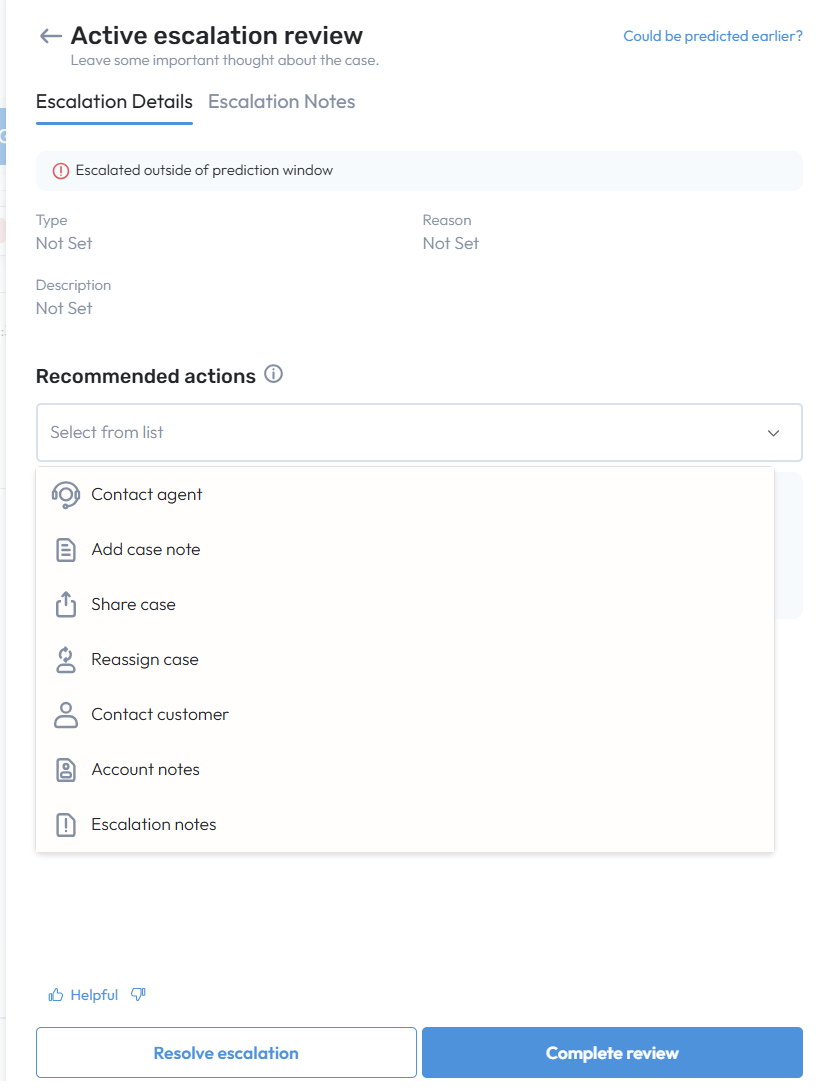Click the reassign person icon

tap(65, 660)
